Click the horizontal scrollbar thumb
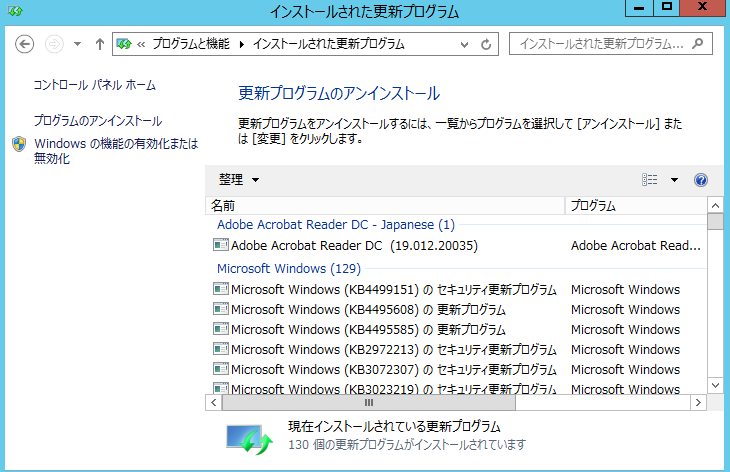This screenshot has width=730, height=472. click(369, 403)
